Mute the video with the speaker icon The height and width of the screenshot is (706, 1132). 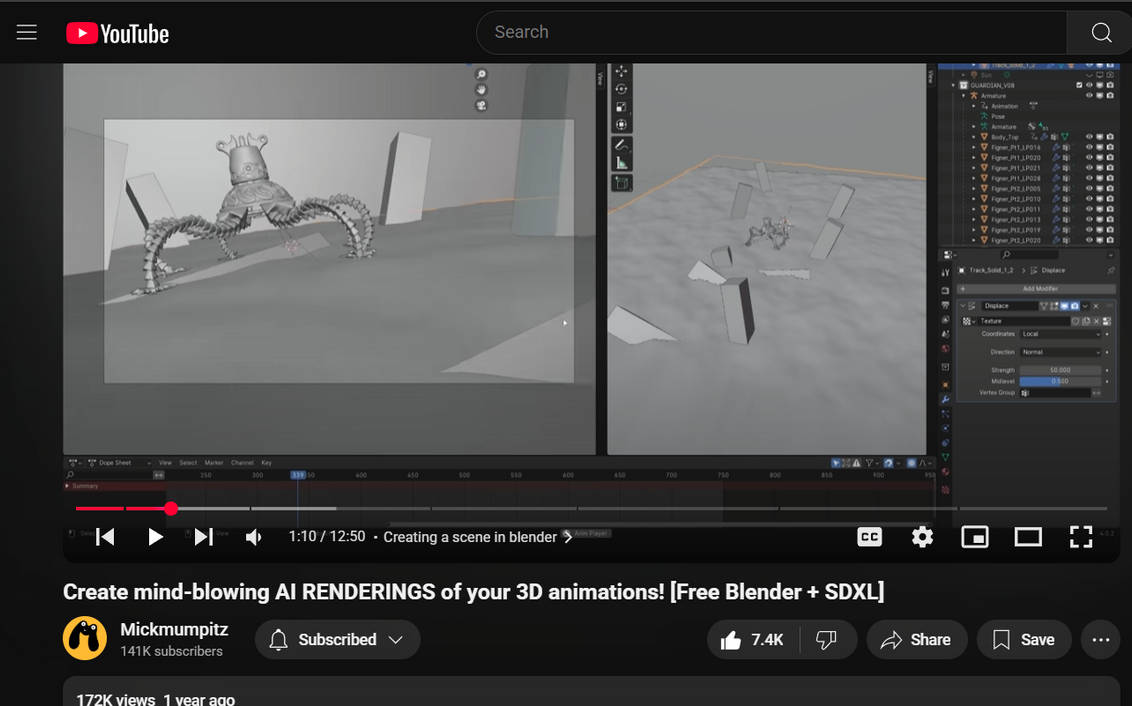point(253,537)
